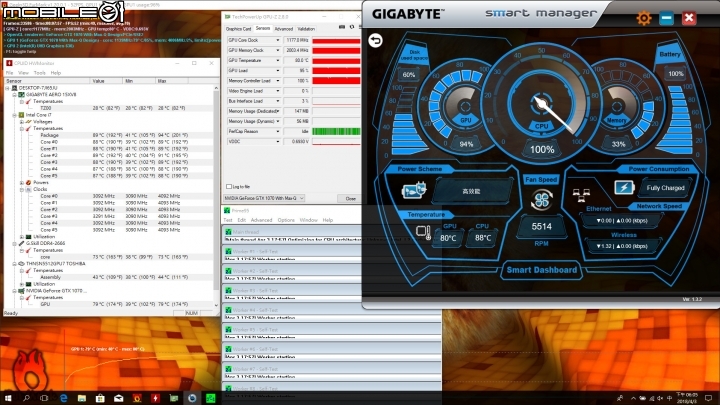Expand the Voltages node in HWMonitor
Image resolution: width=720 pixels, height=405 pixels.
coord(22,122)
